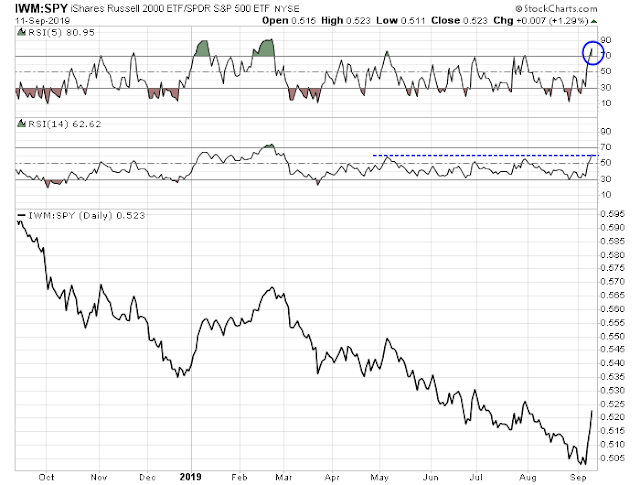Click the Low 0.511 value
The image size is (640, 485).
pyautogui.click(x=400, y=20)
